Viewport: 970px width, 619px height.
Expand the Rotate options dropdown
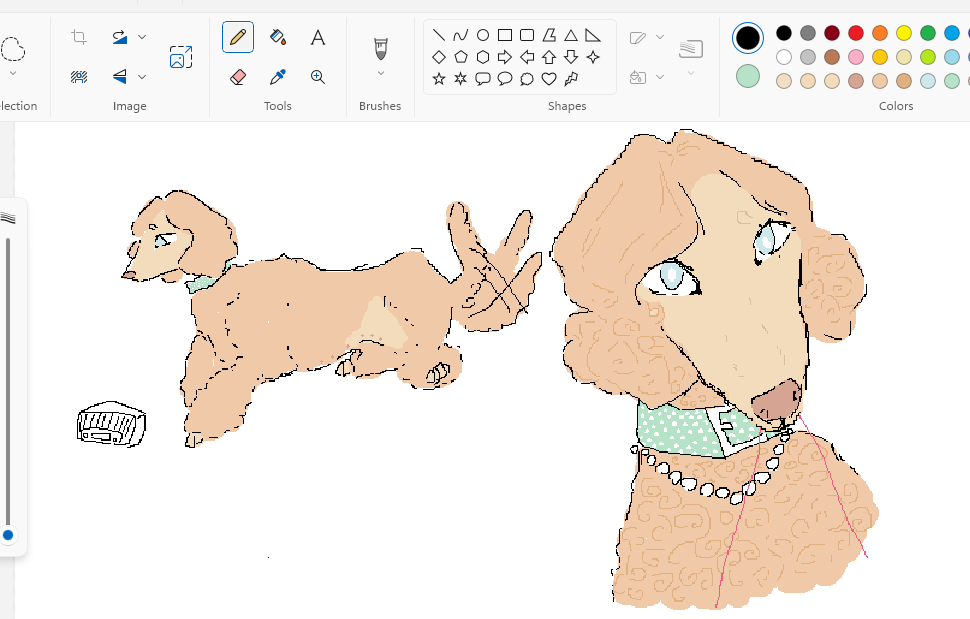pos(142,38)
